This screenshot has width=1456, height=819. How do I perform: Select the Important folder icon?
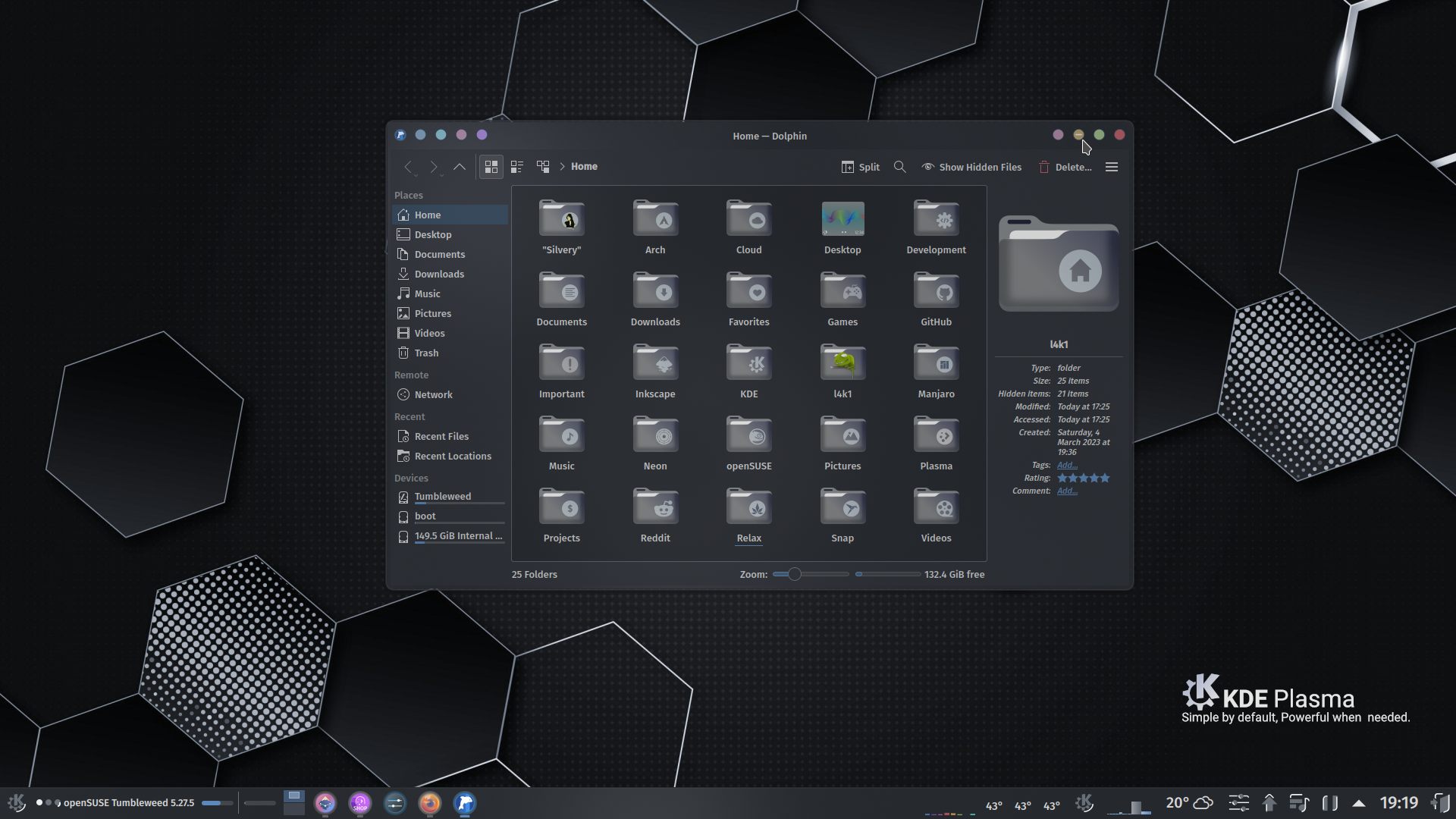tap(562, 362)
